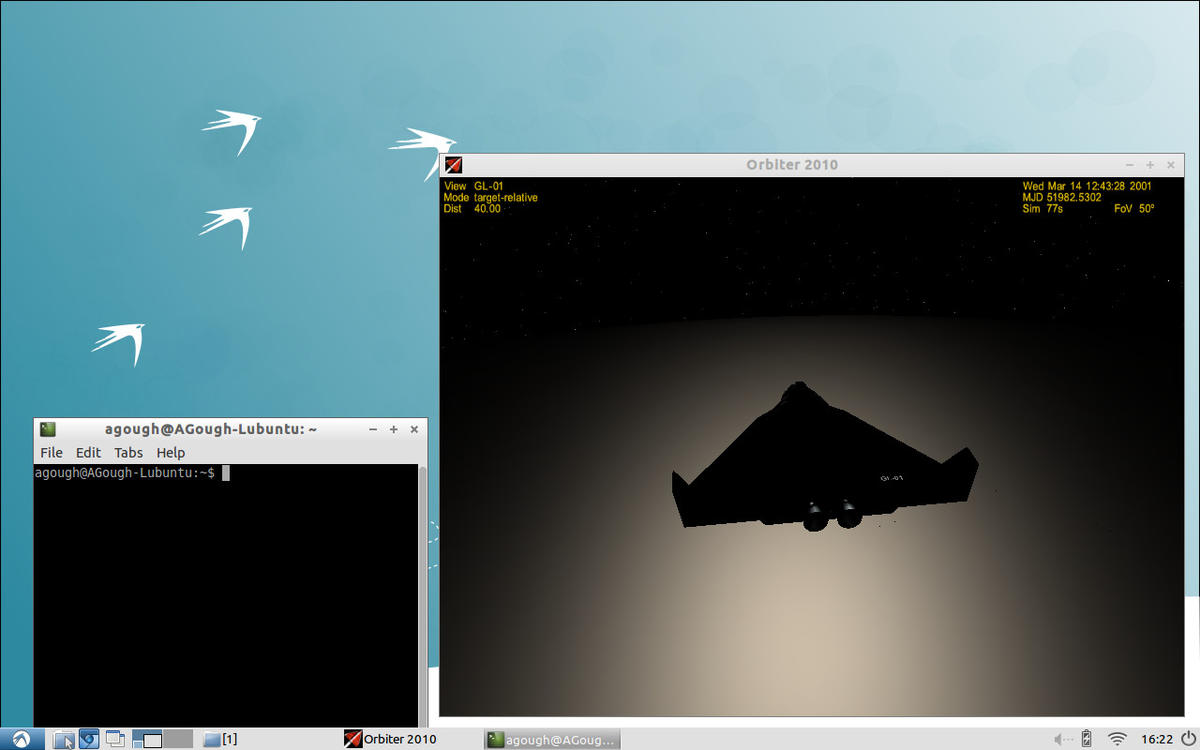The height and width of the screenshot is (750, 1200).
Task: Click the Orbiter 2010 window menu icon
Action: click(453, 165)
